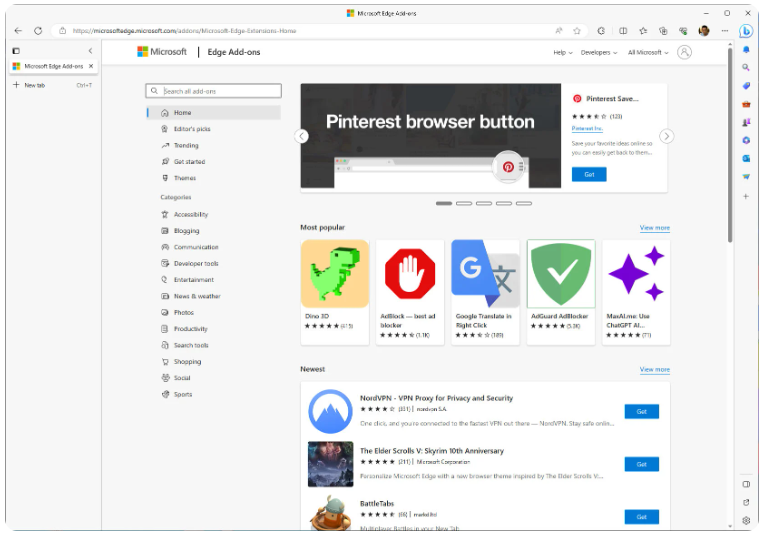
Task: Open the account sign-in avatar icon
Action: [684, 52]
